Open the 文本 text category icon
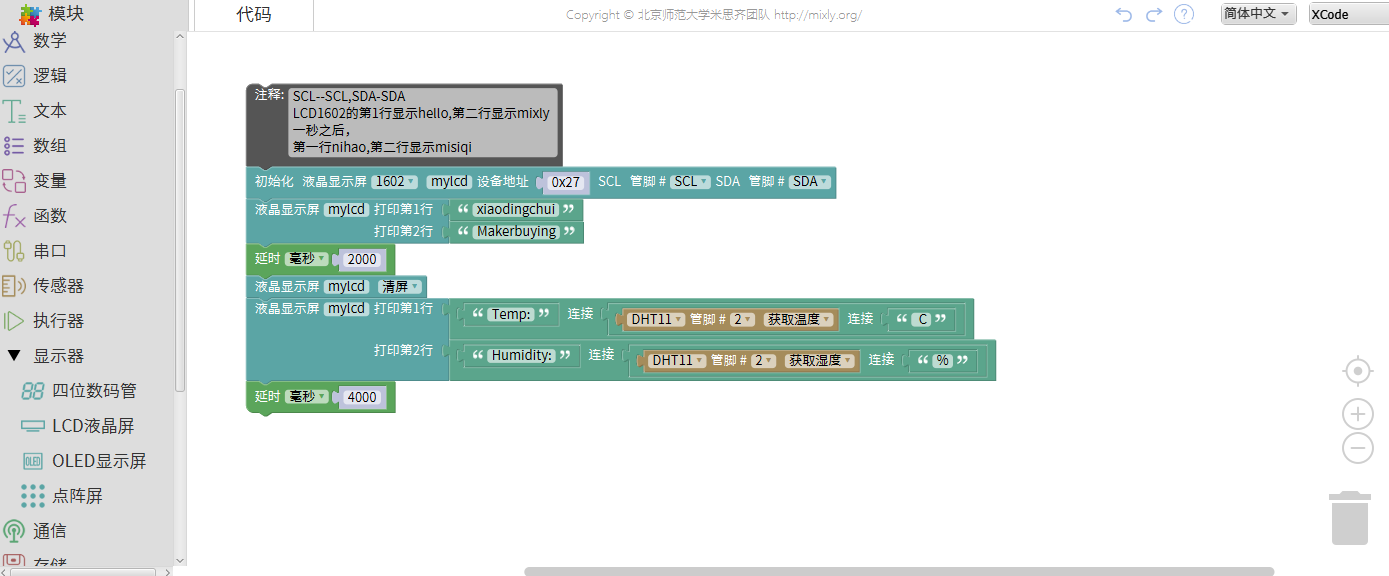This screenshot has width=1389, height=576. point(14,111)
